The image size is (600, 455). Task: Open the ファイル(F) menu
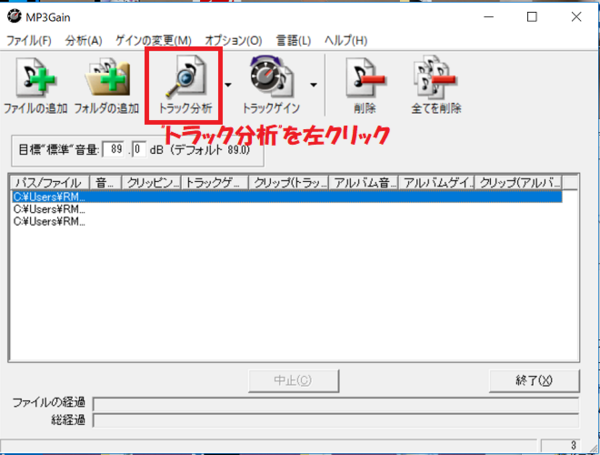pyautogui.click(x=29, y=41)
